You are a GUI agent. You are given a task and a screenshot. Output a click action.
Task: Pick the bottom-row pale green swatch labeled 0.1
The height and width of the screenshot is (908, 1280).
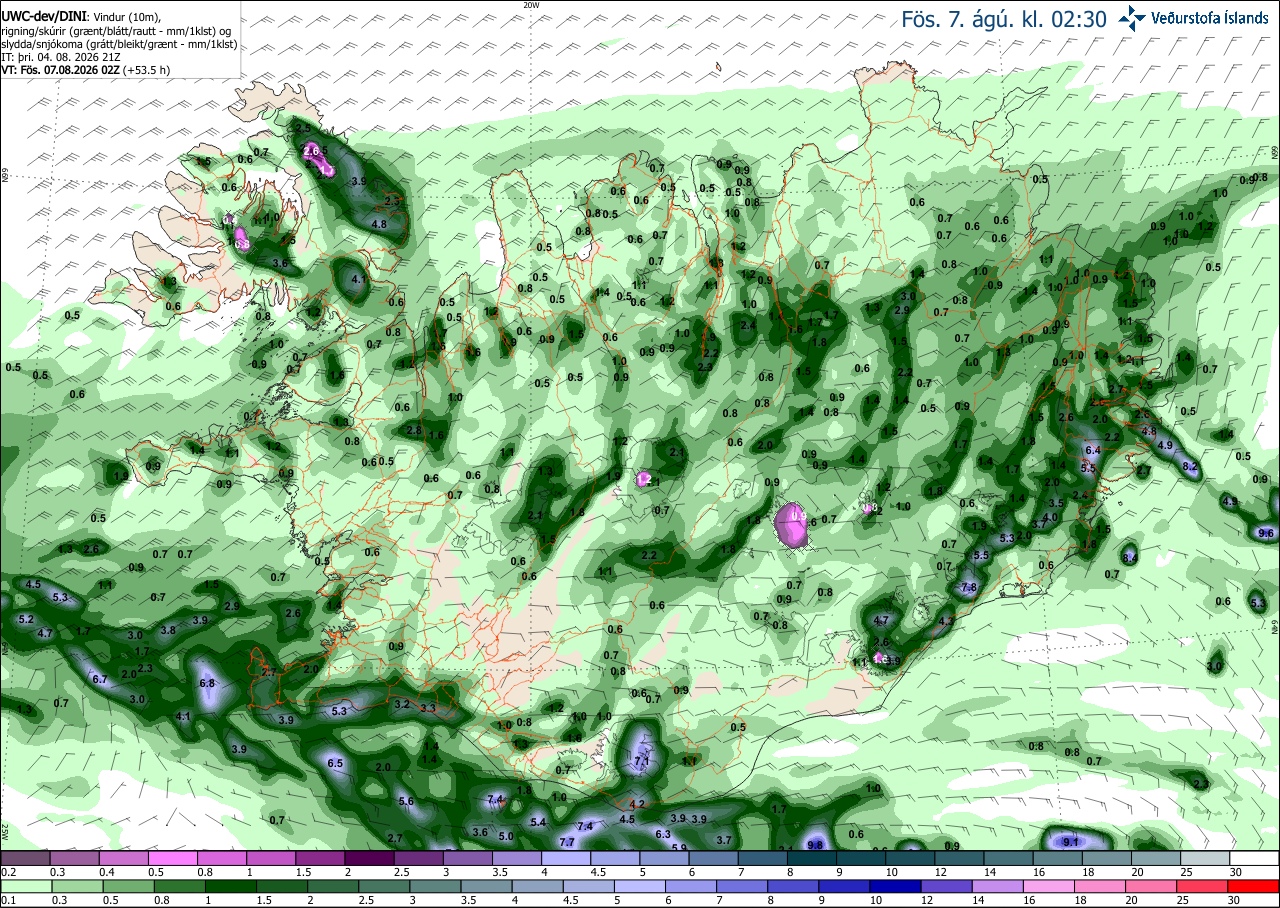pyautogui.click(x=25, y=886)
